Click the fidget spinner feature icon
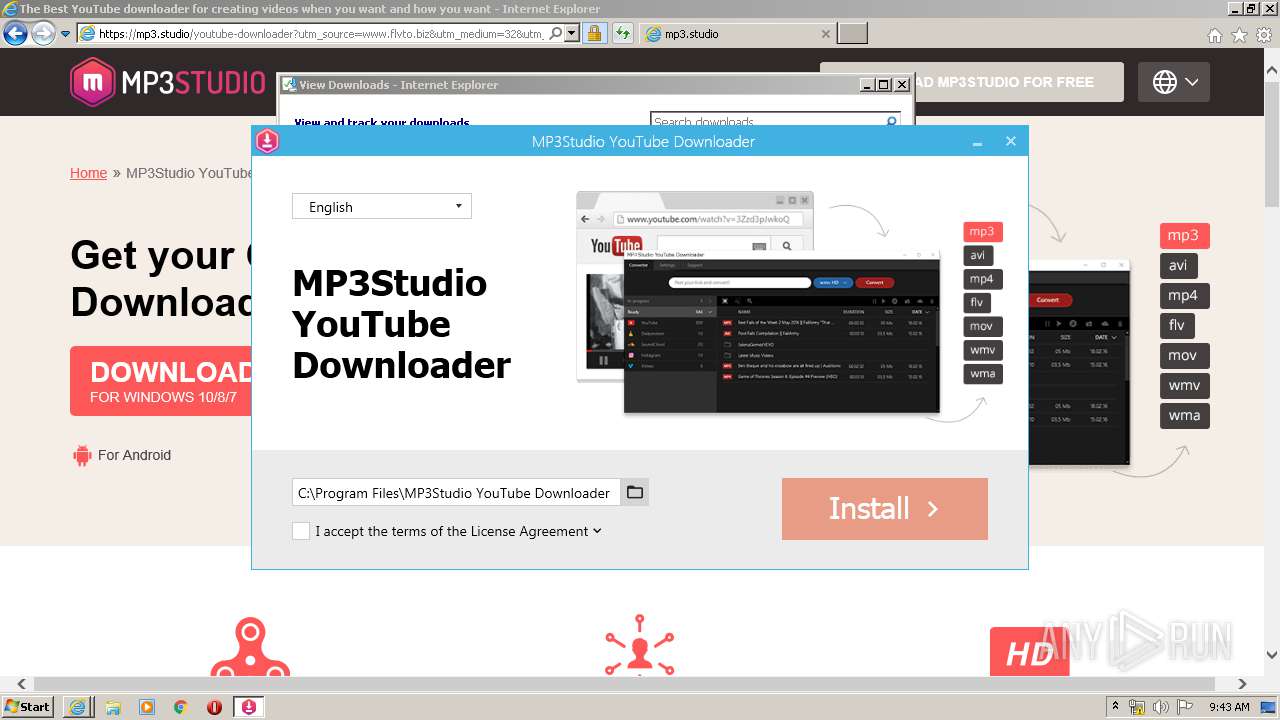The height and width of the screenshot is (720, 1280). (x=250, y=647)
